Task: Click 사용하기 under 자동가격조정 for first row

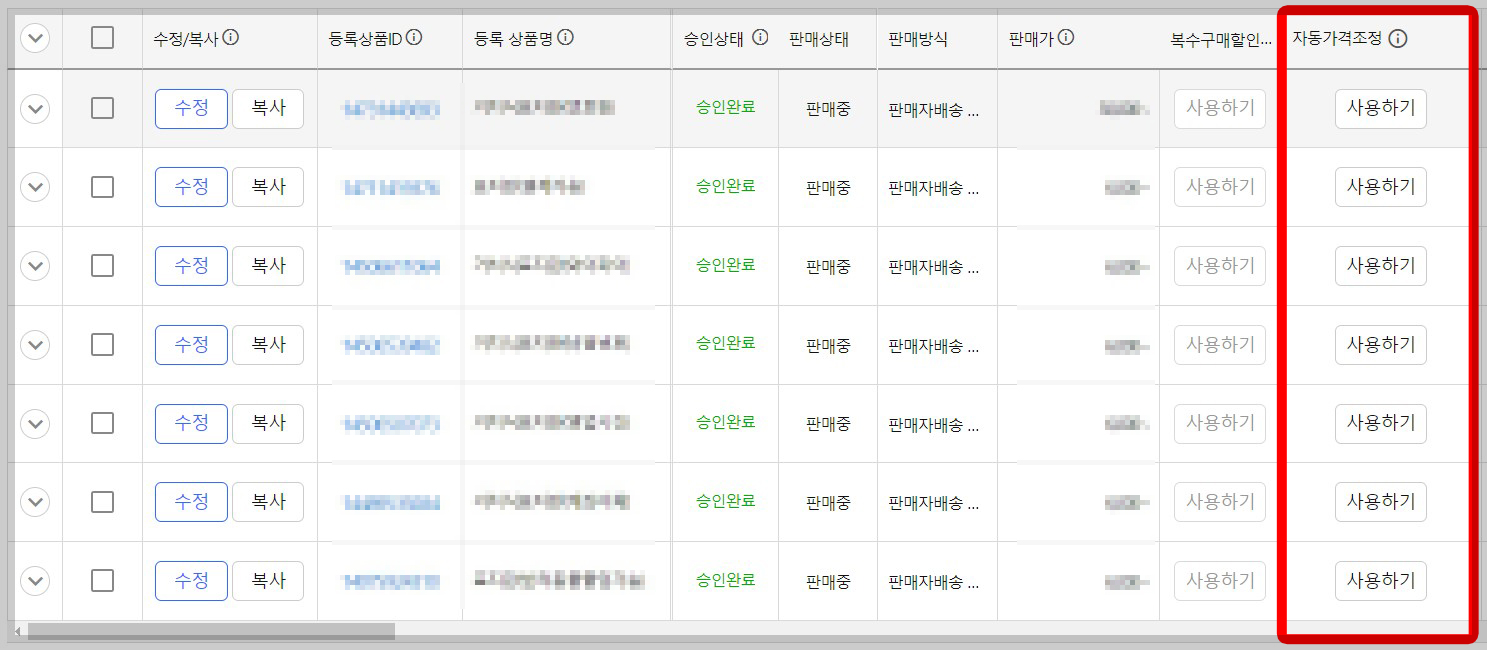Action: point(1380,108)
